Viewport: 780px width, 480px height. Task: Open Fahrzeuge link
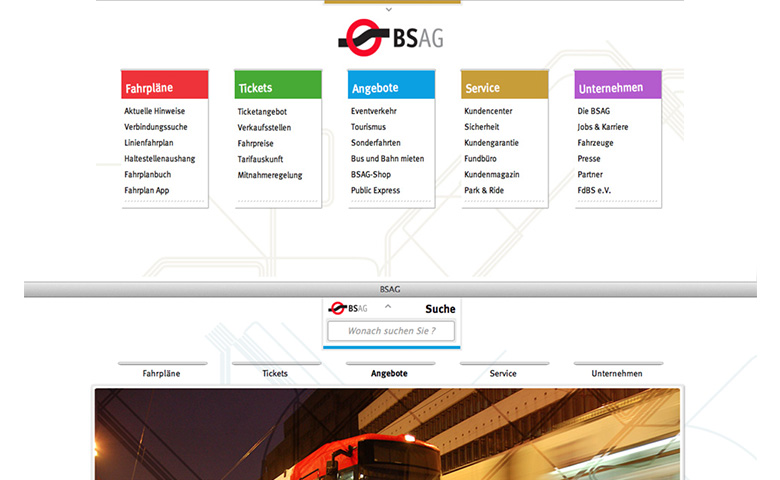[x=595, y=143]
